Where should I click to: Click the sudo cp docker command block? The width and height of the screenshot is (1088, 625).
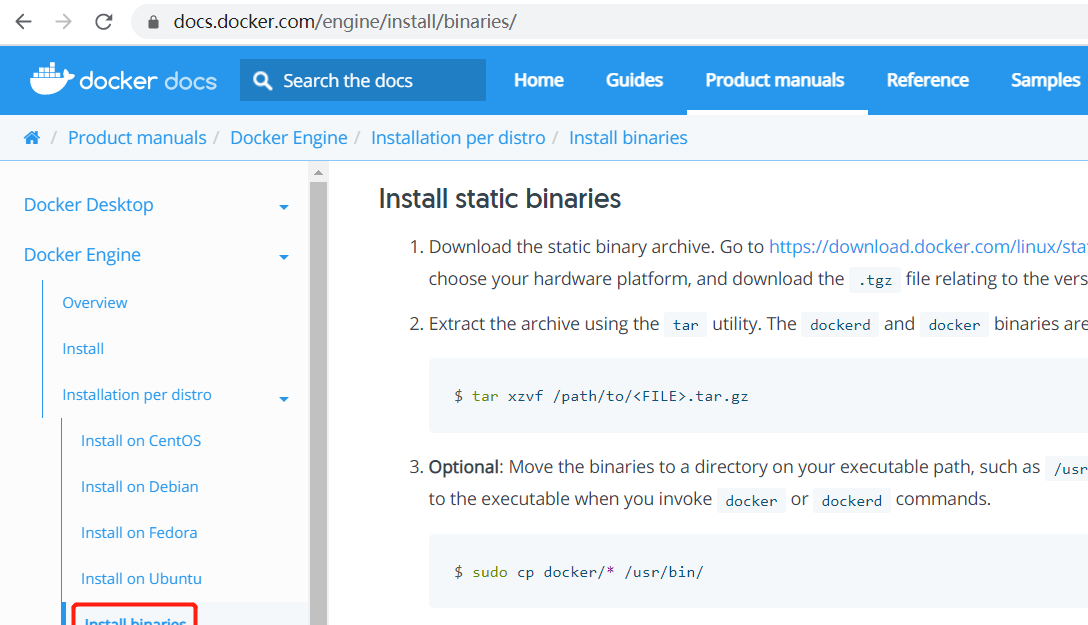click(758, 572)
